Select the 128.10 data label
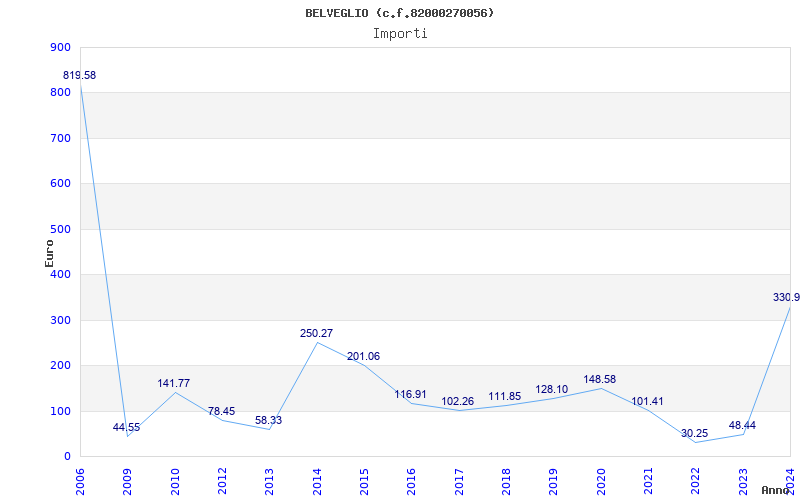This screenshot has height=500, width=800. click(552, 390)
